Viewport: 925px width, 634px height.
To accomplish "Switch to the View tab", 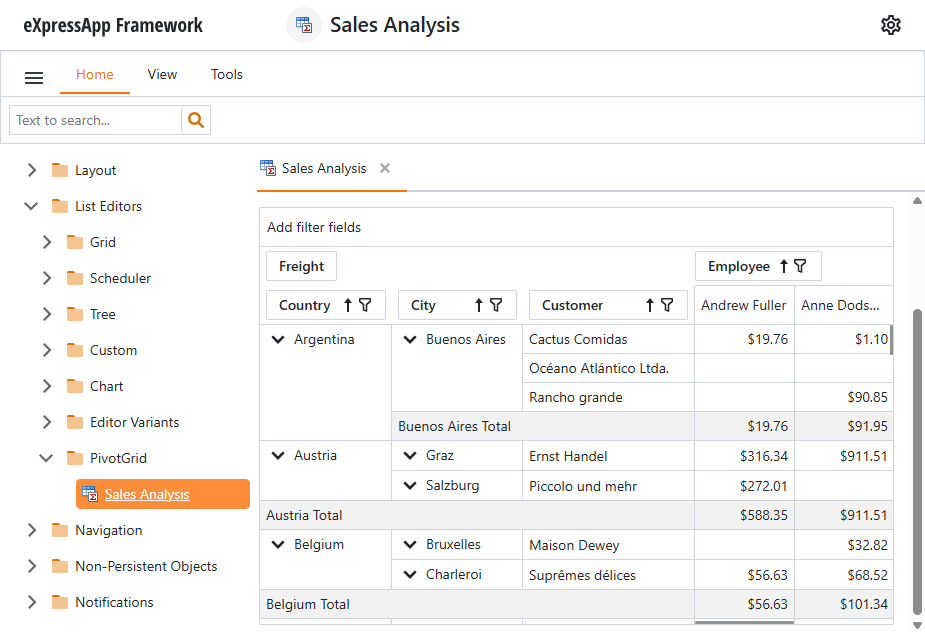I will [162, 74].
